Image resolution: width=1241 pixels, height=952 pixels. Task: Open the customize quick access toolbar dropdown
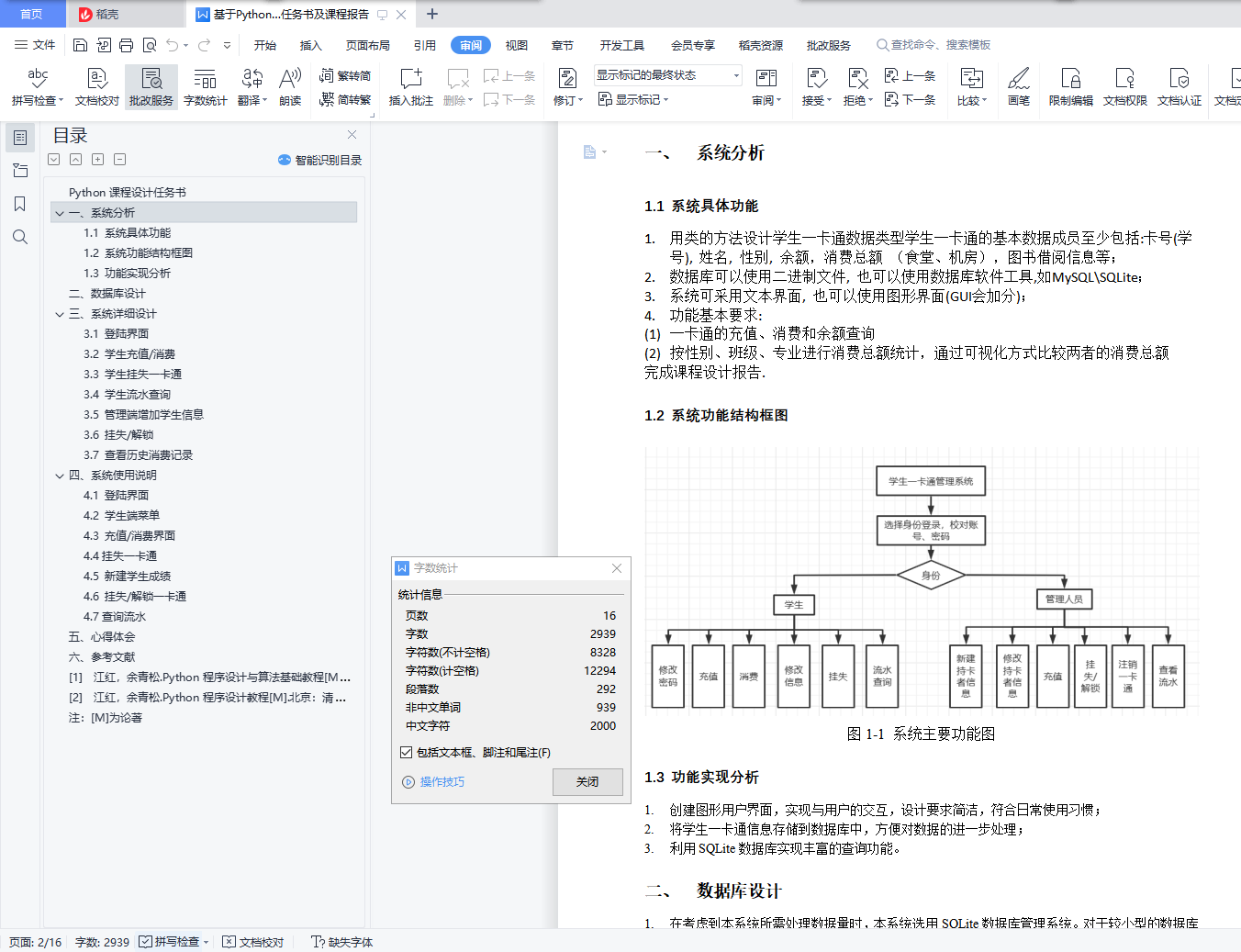click(x=227, y=45)
